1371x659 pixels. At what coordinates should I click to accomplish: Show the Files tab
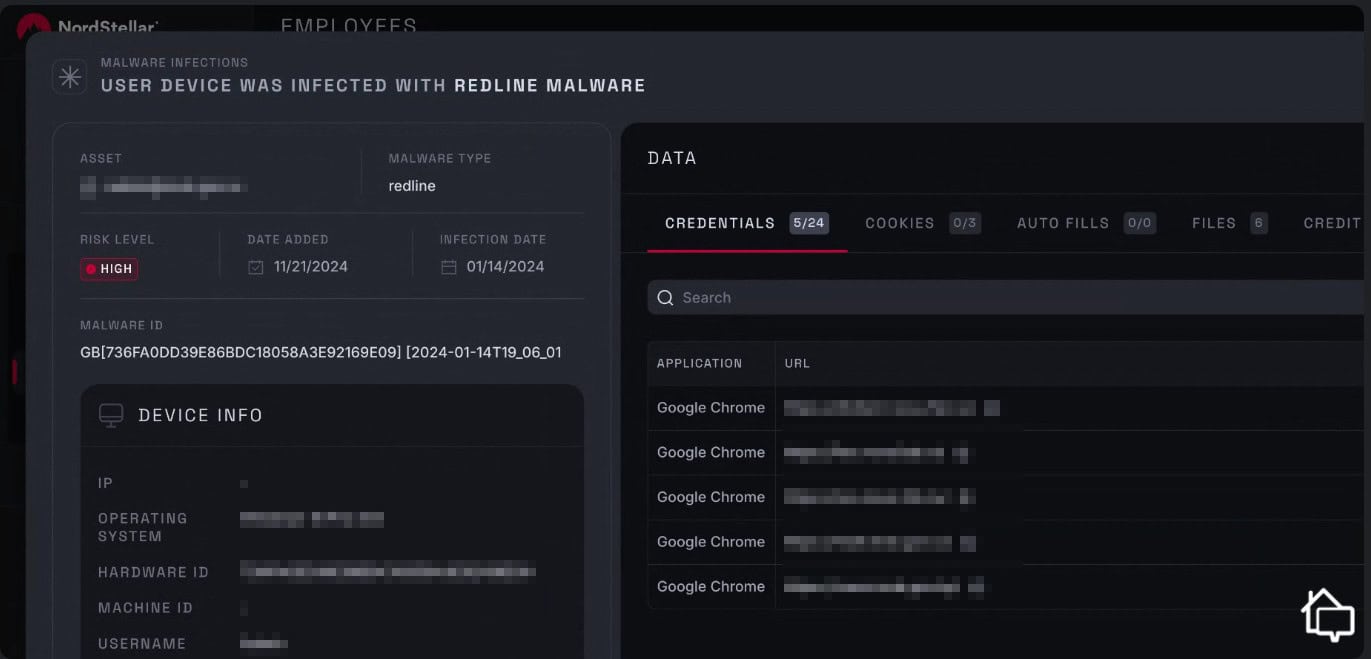(x=1213, y=223)
